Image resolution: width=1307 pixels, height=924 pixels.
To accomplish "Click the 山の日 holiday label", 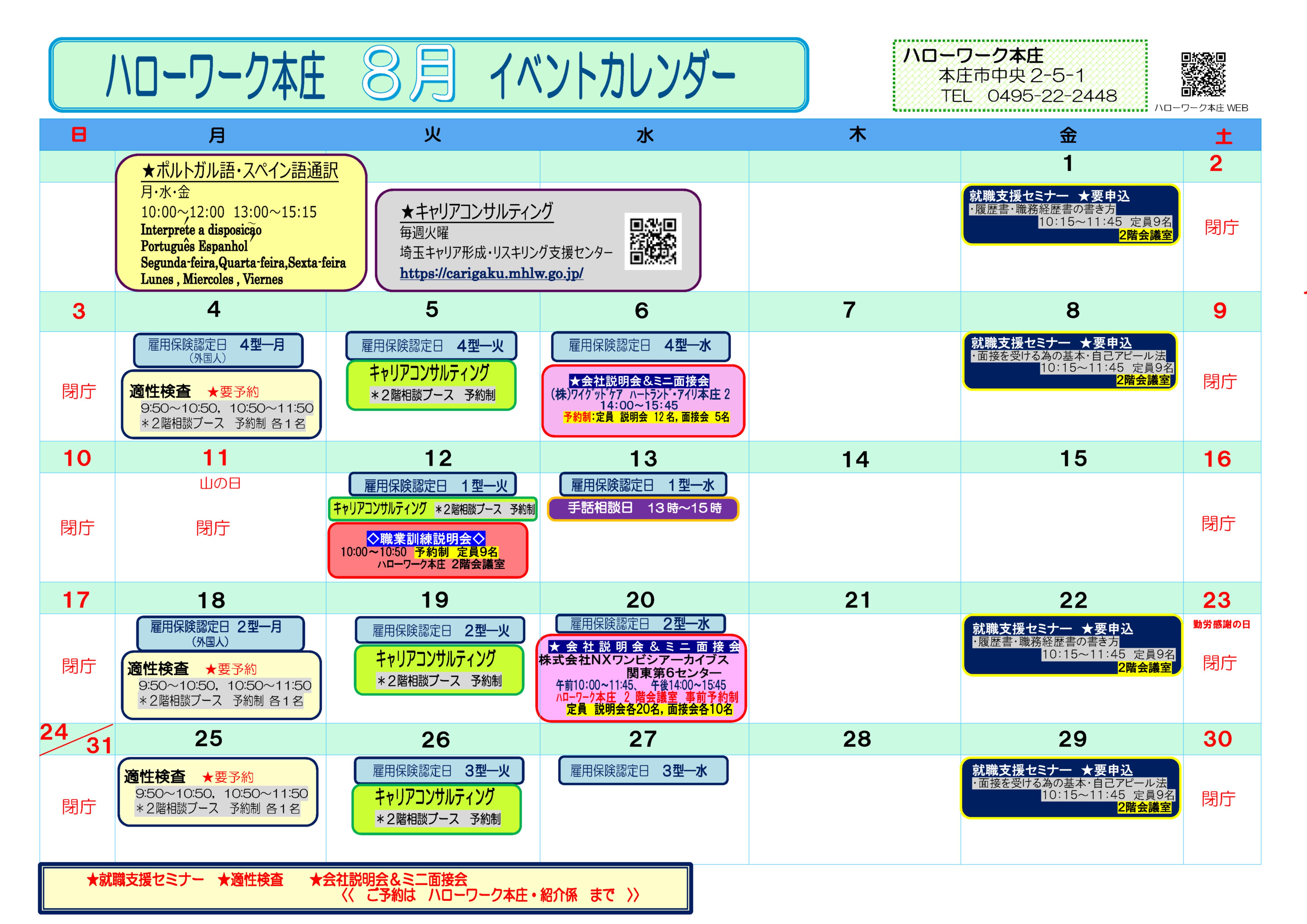I will [220, 484].
